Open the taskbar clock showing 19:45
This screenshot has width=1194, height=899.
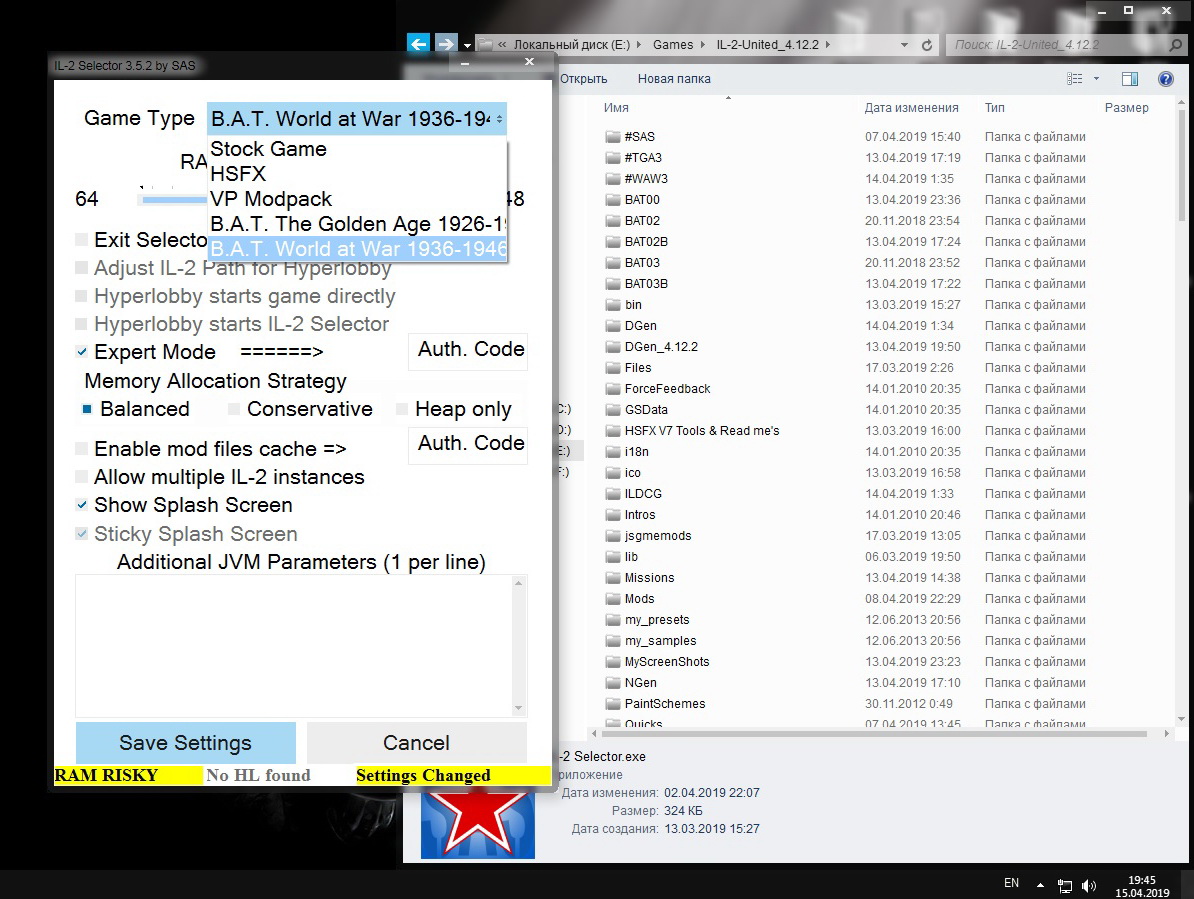[1141, 886]
